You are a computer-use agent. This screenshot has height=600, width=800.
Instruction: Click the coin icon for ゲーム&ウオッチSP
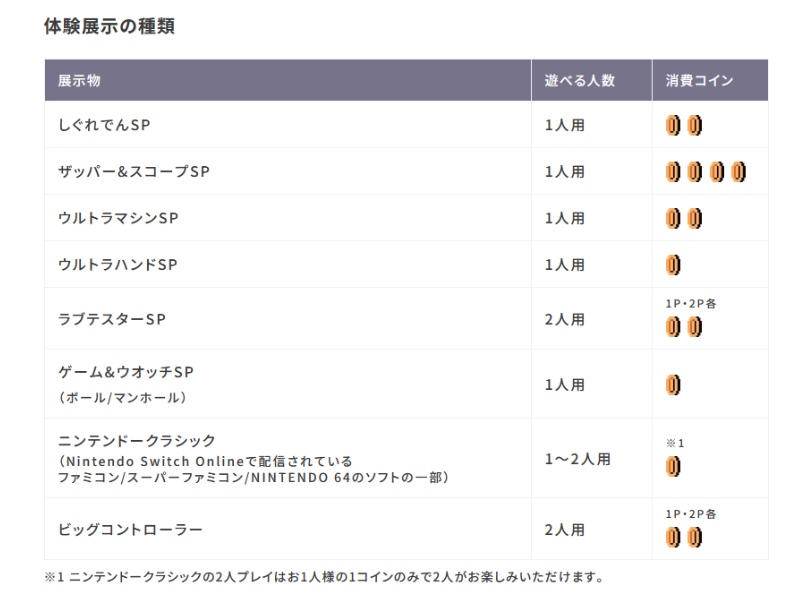coord(673,384)
